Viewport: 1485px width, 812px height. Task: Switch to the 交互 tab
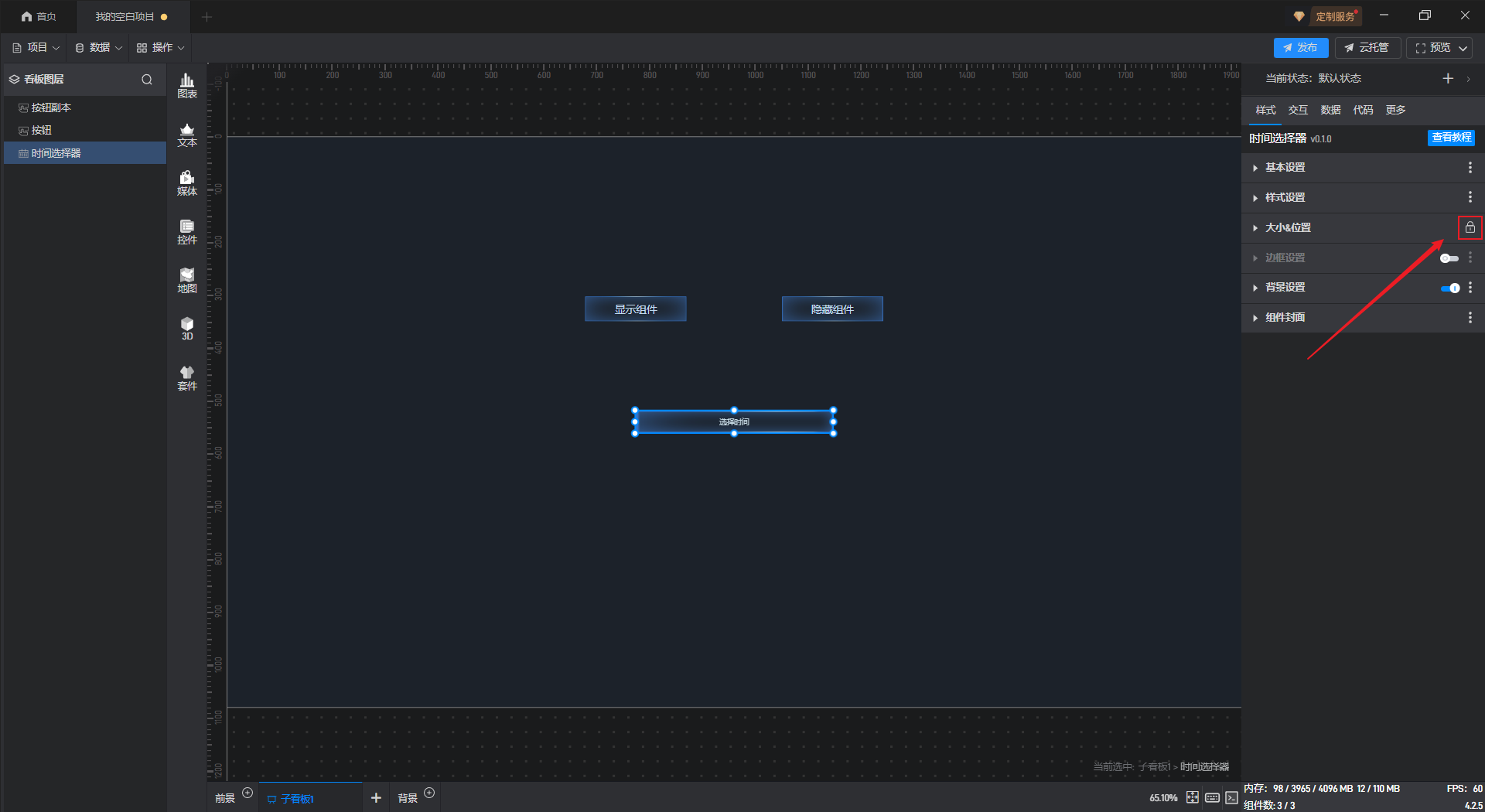click(1298, 110)
